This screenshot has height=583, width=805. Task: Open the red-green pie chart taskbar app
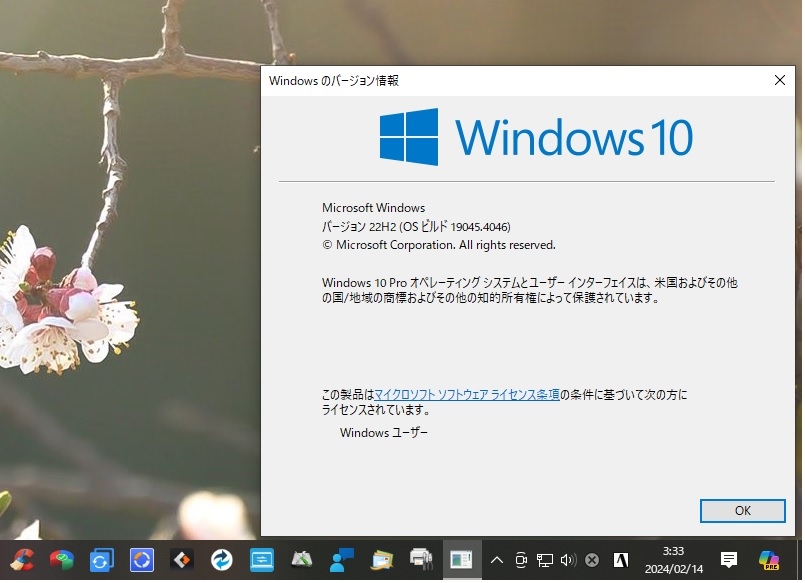pyautogui.click(x=62, y=561)
